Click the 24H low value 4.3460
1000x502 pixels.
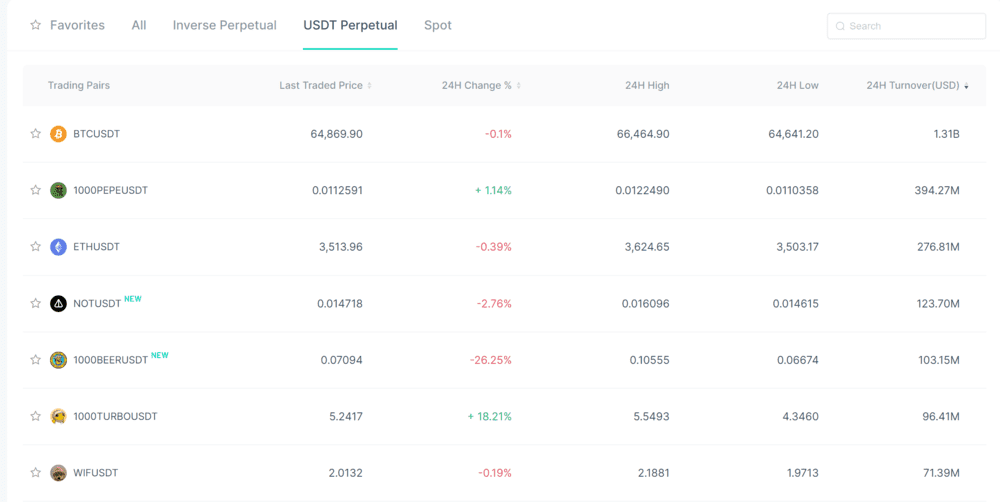click(x=801, y=417)
